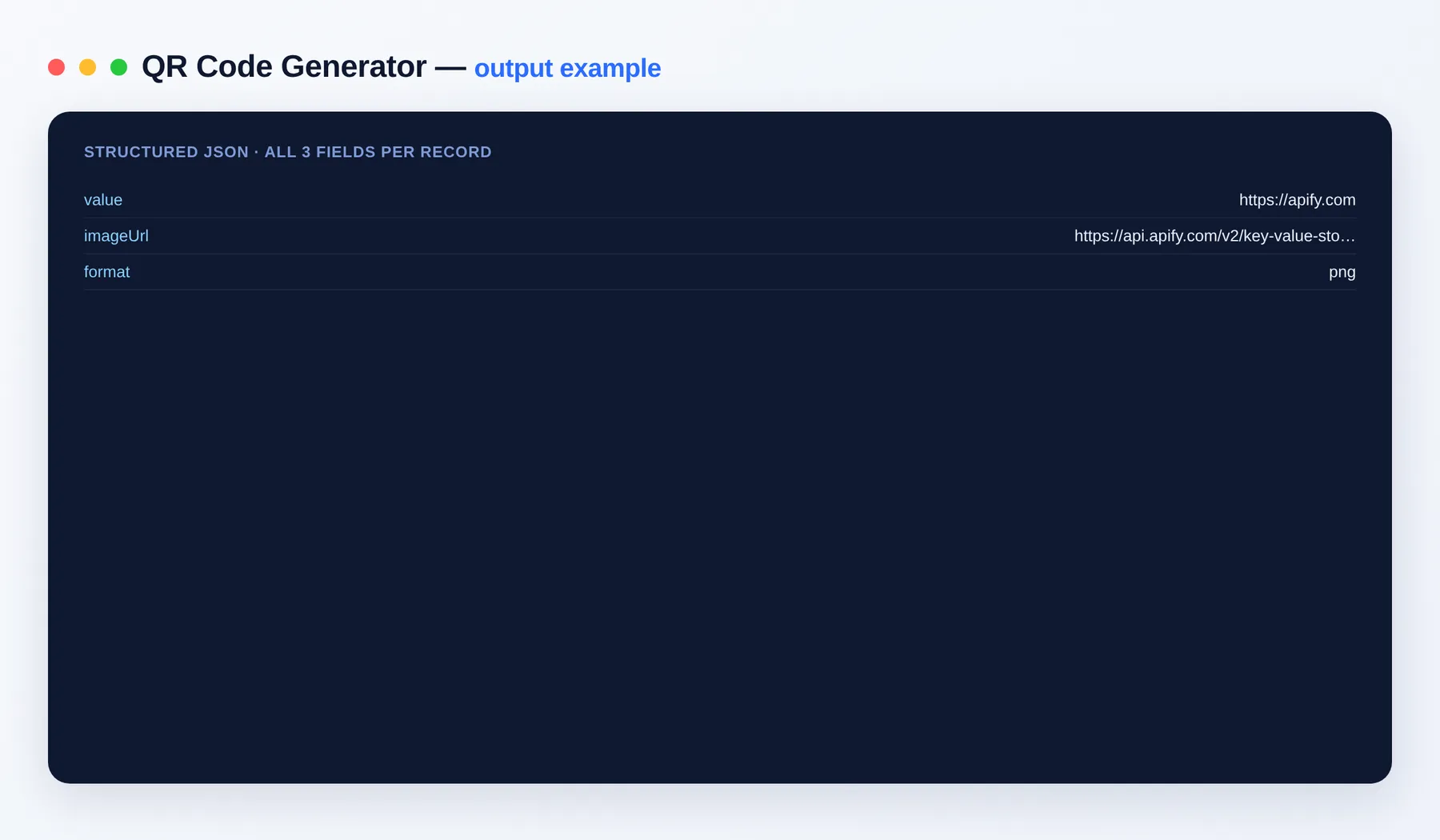Screen dimensions: 1440x840
Task: Click the yellow minimize dot
Action: [87, 67]
